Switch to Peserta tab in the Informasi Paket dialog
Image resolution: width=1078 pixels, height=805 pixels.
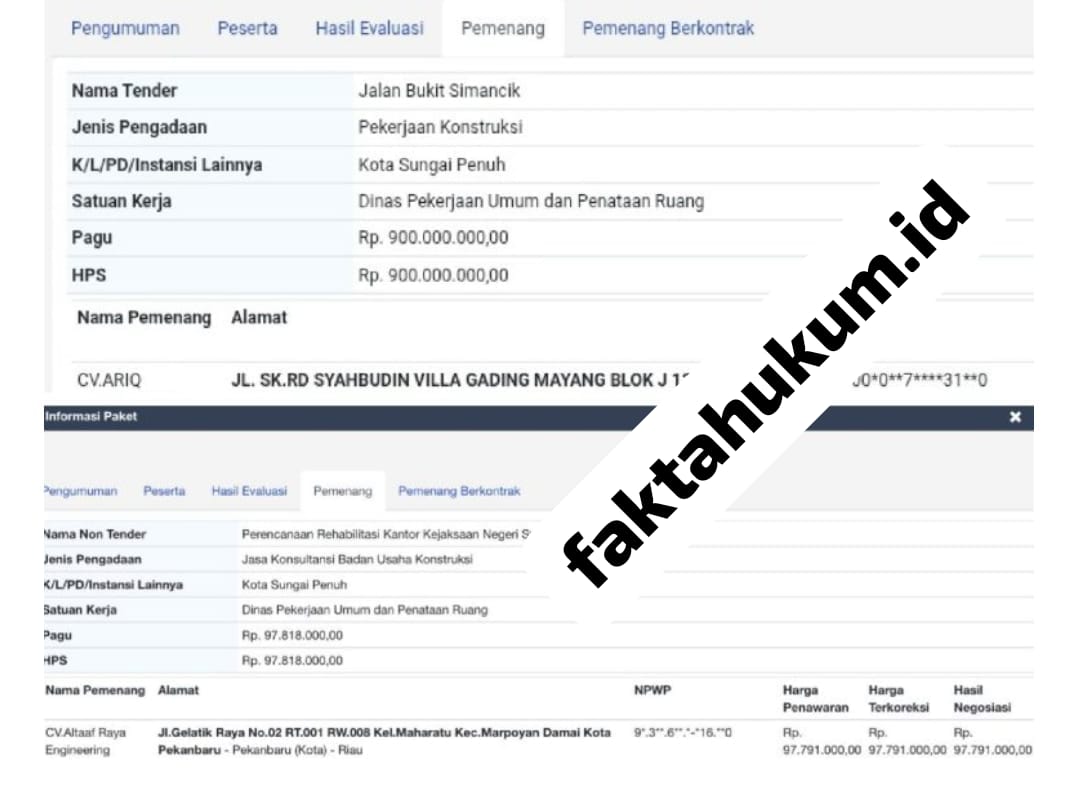pyautogui.click(x=164, y=491)
